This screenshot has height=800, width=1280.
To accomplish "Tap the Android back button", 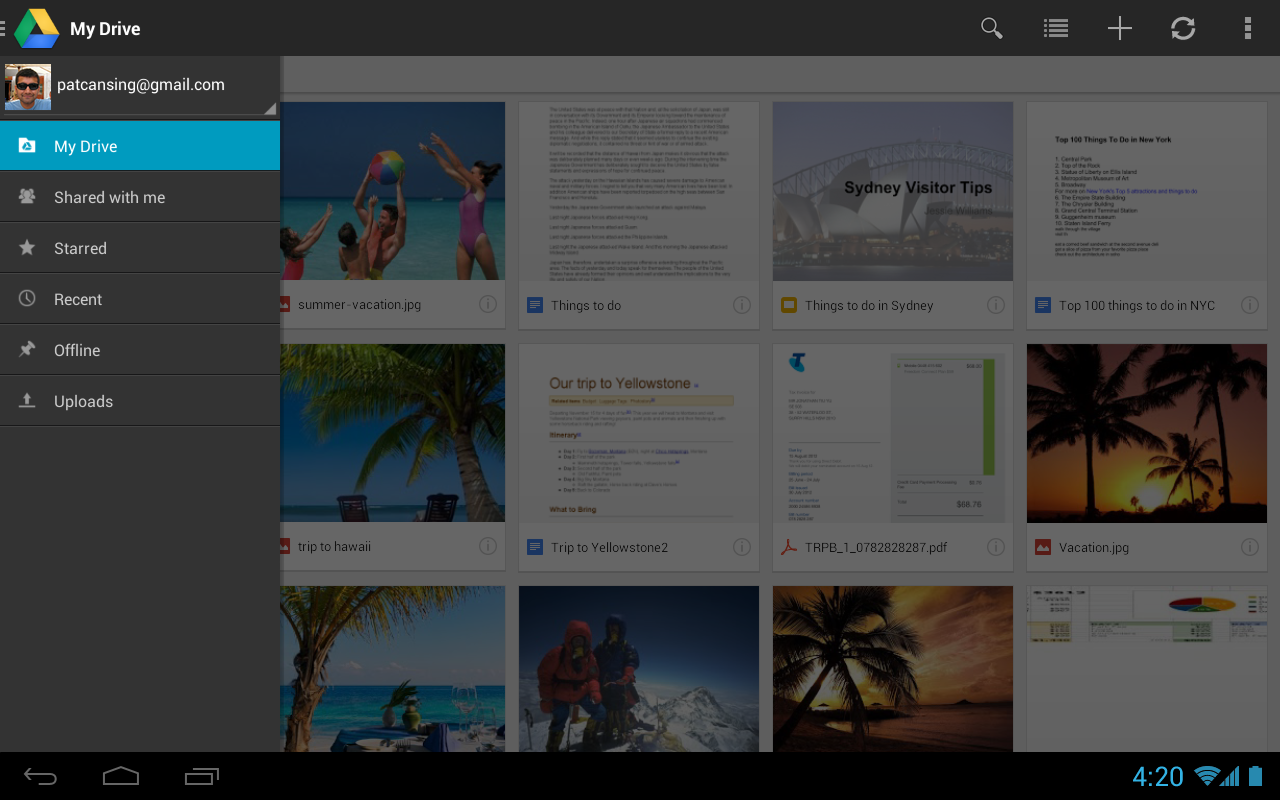I will (x=41, y=776).
